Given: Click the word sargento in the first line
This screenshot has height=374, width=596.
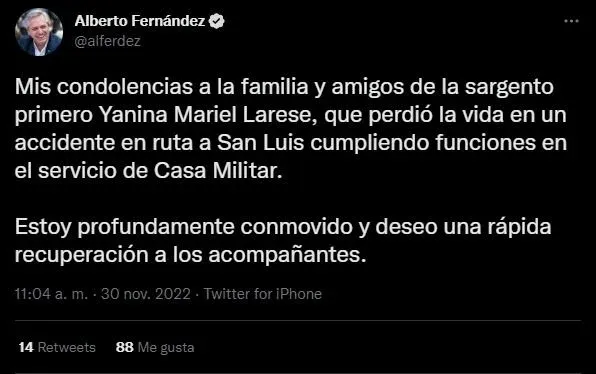Looking at the screenshot, I should click(x=509, y=87).
